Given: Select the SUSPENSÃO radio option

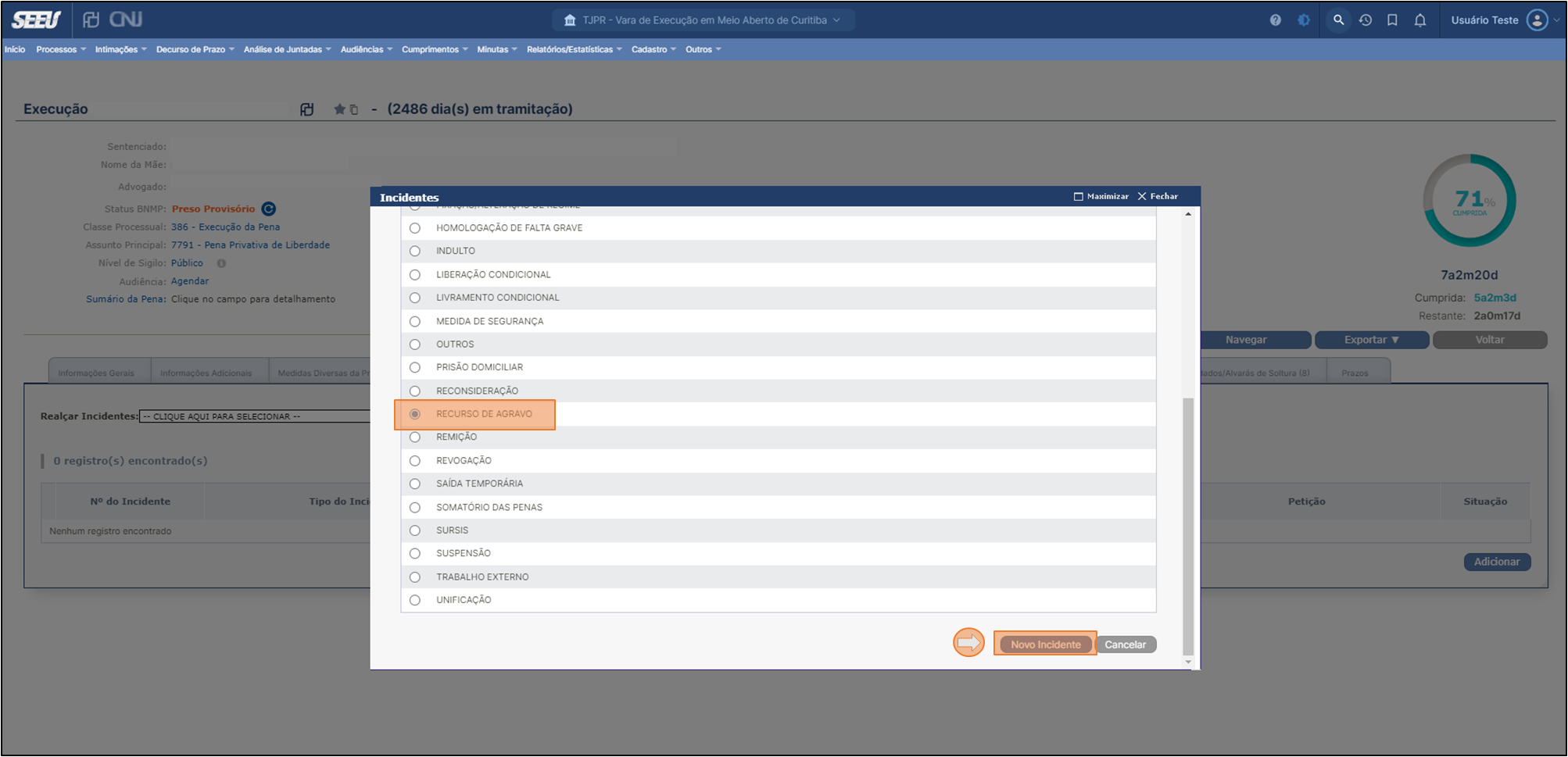Looking at the screenshot, I should point(415,553).
